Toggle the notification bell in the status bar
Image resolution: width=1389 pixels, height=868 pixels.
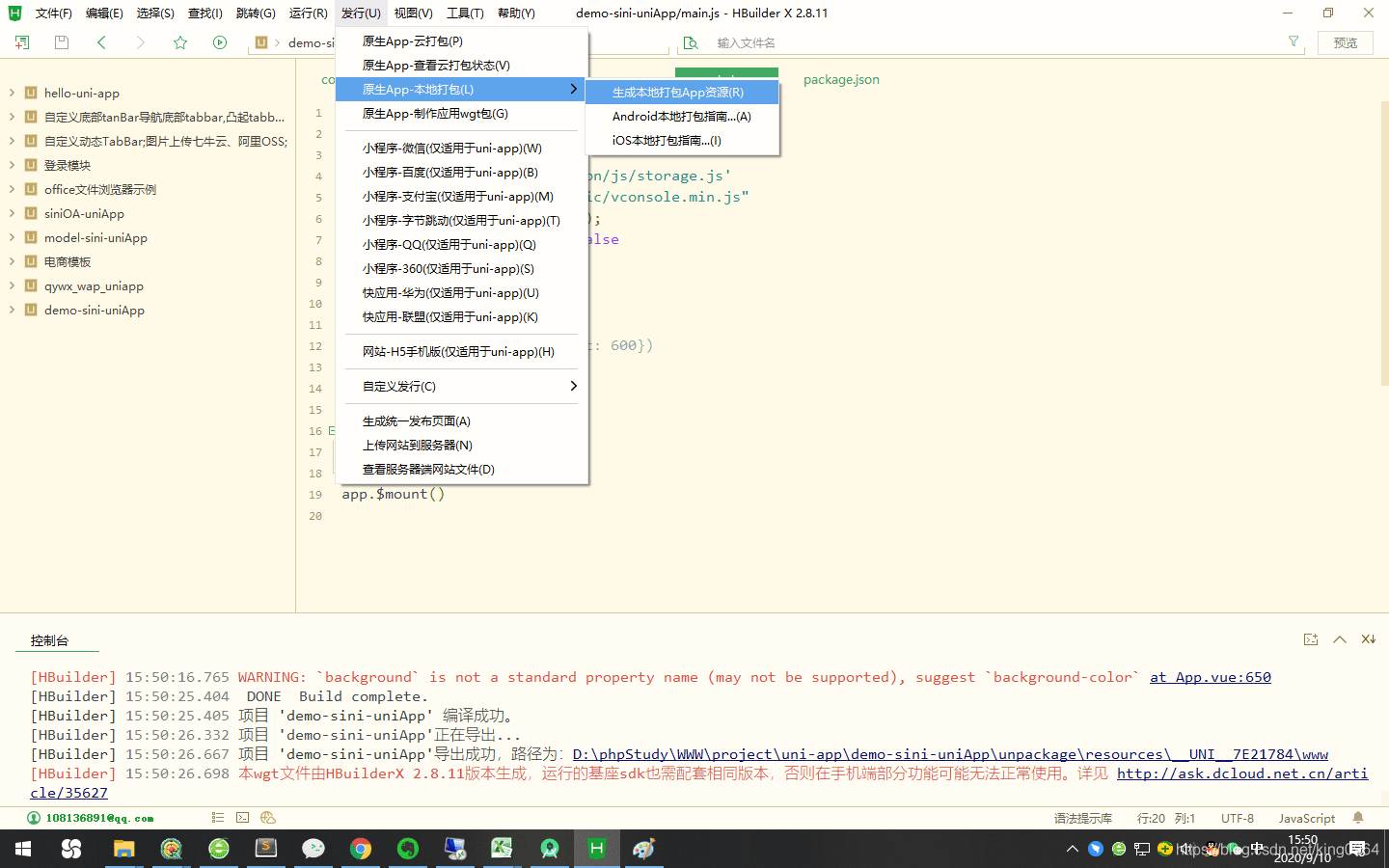[x=1359, y=818]
